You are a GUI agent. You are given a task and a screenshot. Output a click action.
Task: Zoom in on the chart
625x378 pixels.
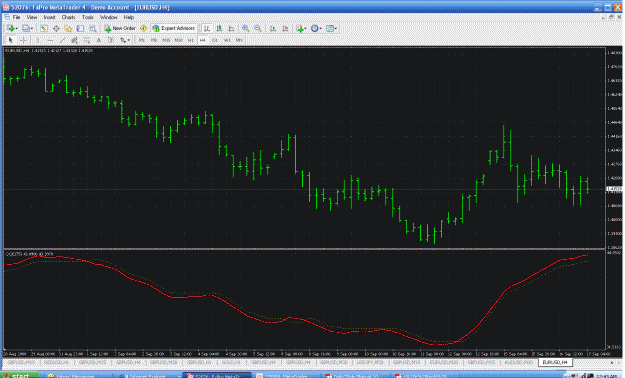tap(246, 28)
